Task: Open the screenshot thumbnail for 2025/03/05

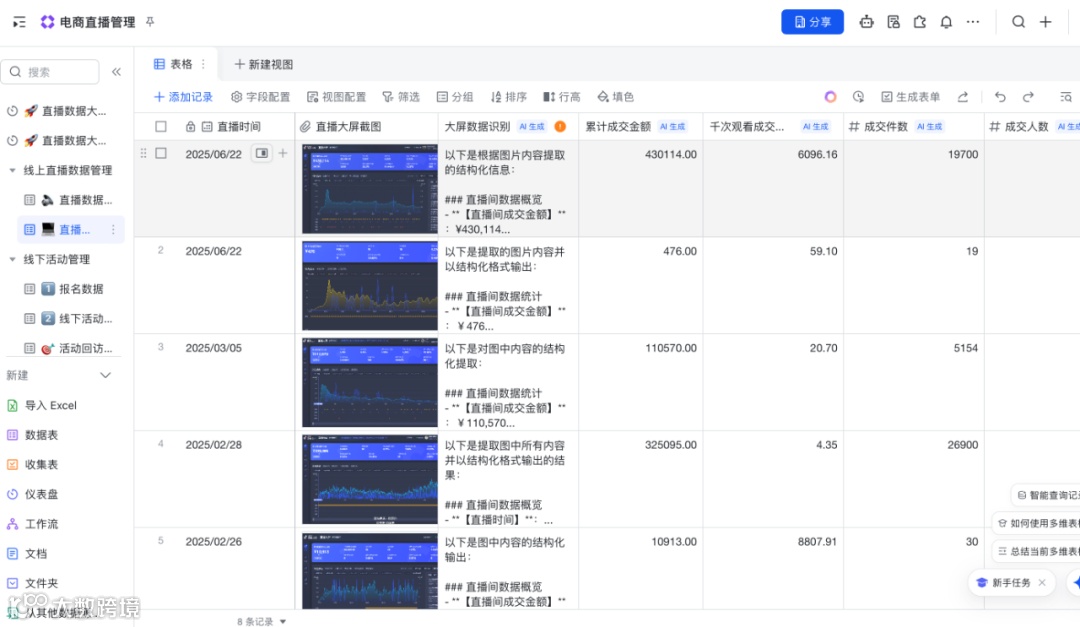Action: tap(370, 382)
